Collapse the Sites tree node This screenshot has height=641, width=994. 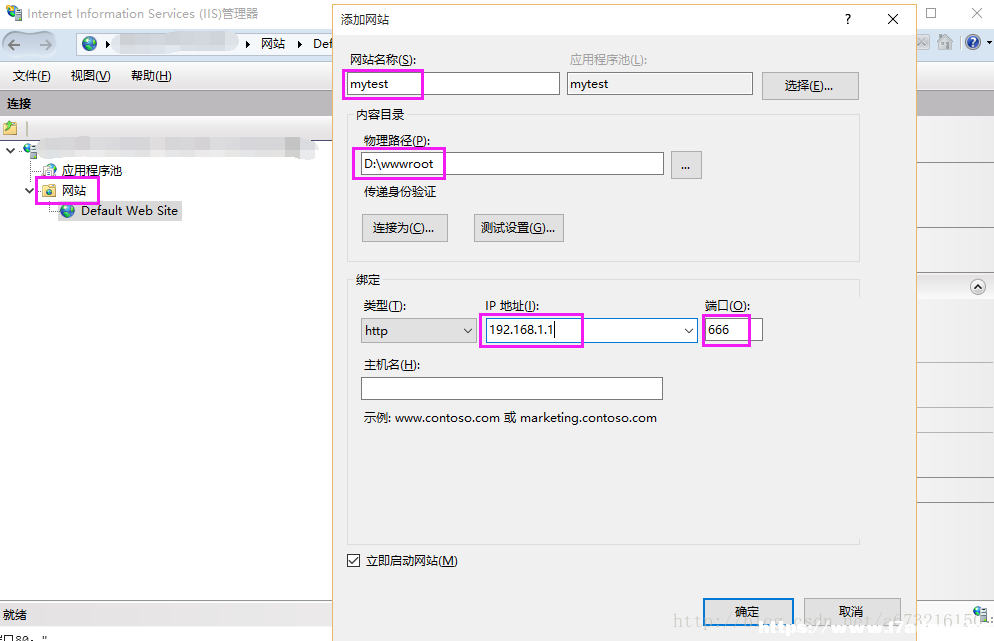click(29, 191)
